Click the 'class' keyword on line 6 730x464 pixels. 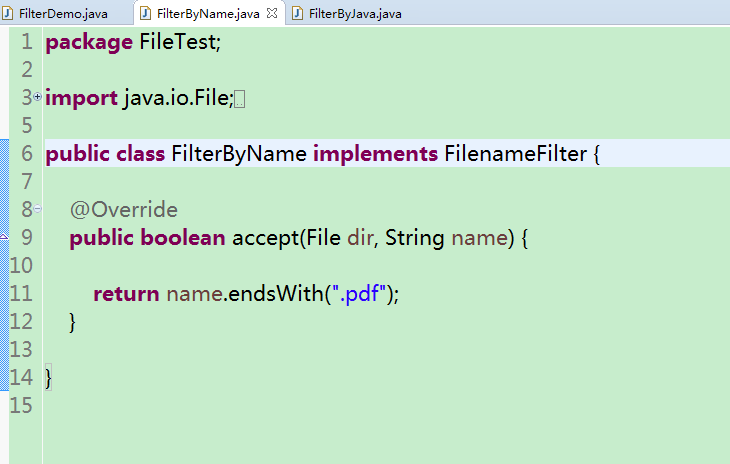coord(141,154)
